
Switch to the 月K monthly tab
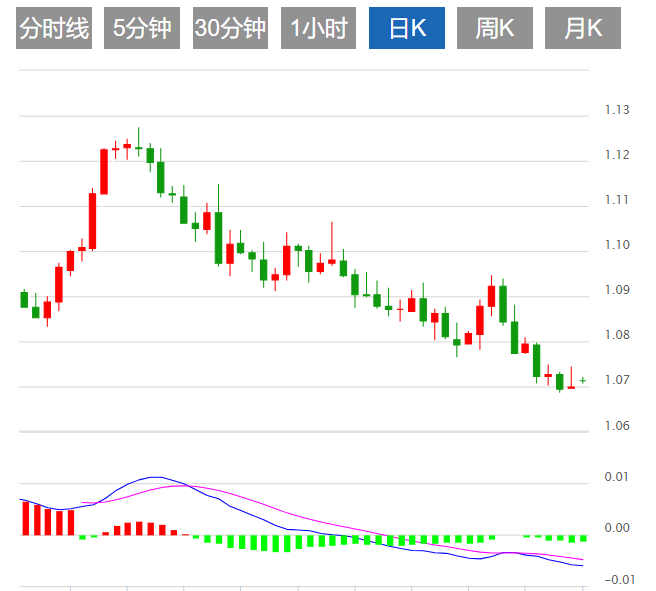583,28
